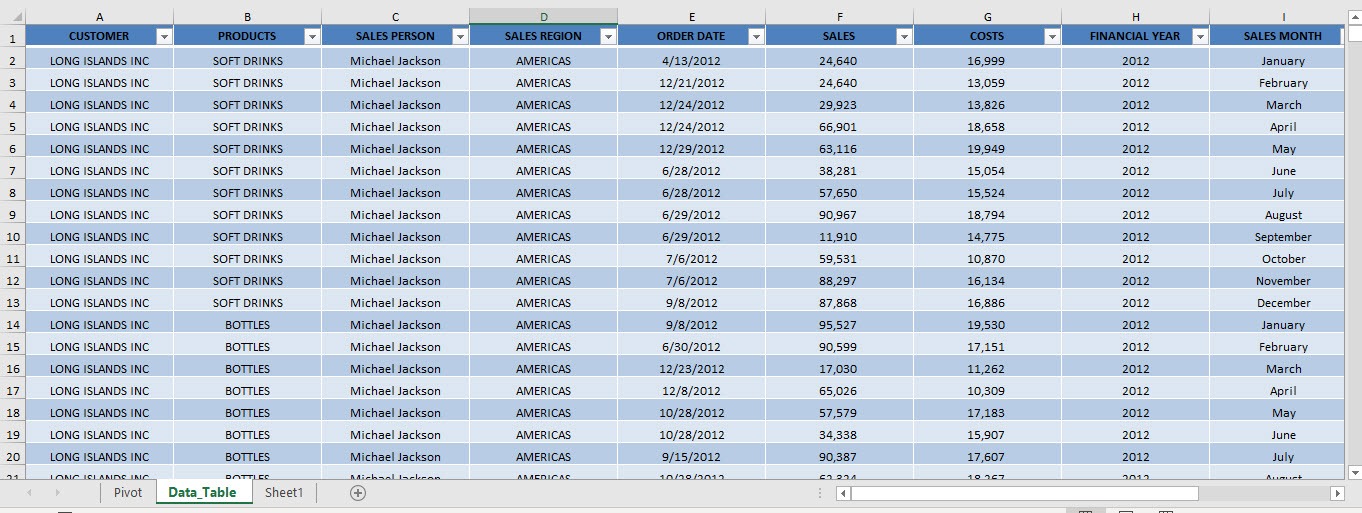Open the SALES REGION filter dropdown
The height and width of the screenshot is (513, 1362).
(608, 36)
